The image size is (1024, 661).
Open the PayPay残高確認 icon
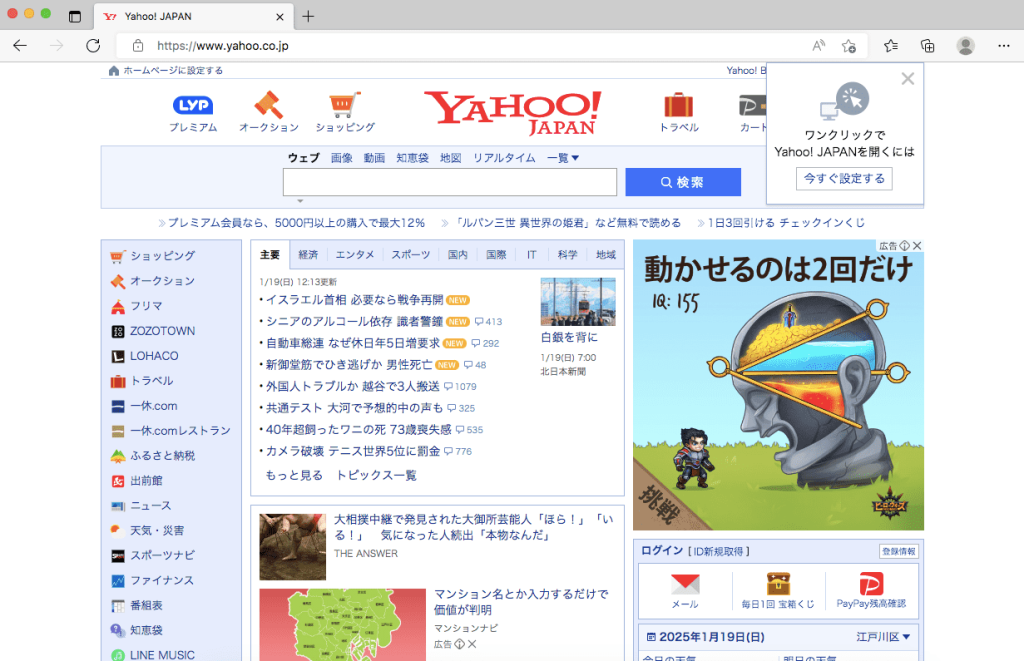click(x=871, y=584)
